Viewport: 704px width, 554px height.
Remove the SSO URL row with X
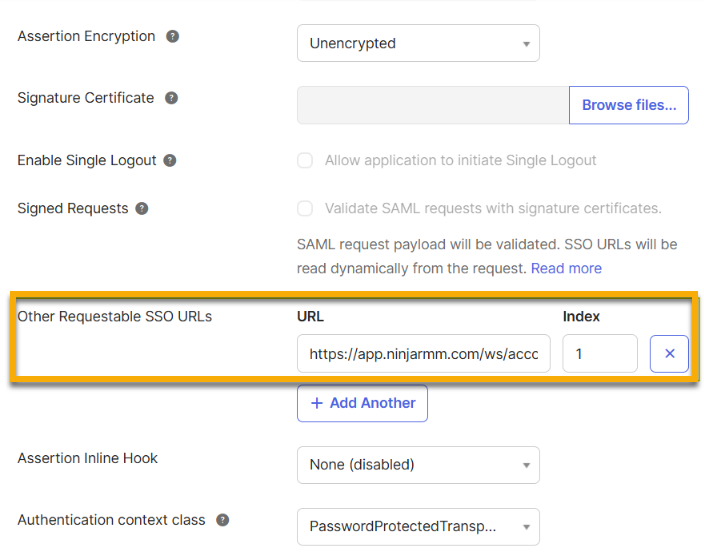click(x=669, y=354)
